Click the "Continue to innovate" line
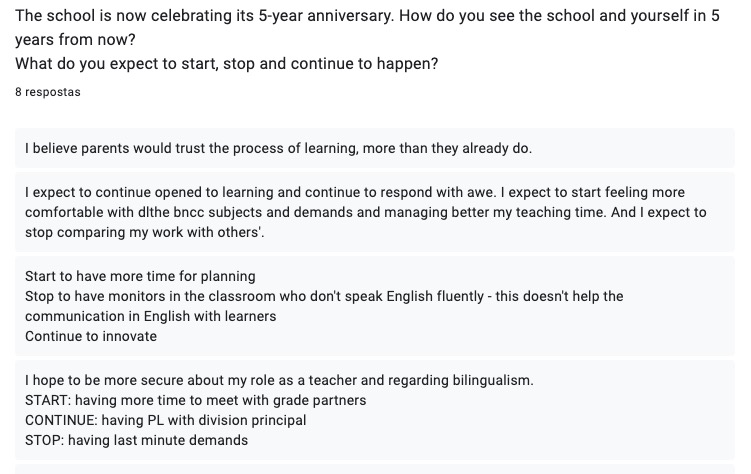 click(91, 336)
